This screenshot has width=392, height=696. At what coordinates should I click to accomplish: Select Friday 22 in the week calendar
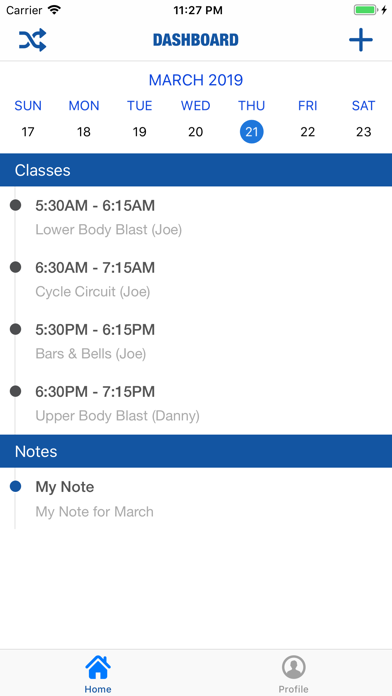(308, 132)
